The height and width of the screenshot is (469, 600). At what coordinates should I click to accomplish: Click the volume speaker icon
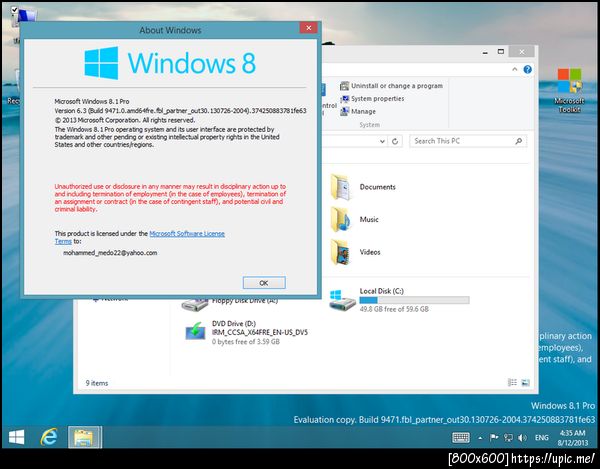coord(522,438)
